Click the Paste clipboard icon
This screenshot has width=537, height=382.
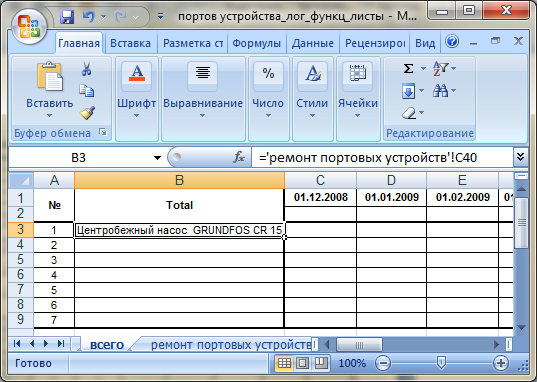pos(49,77)
